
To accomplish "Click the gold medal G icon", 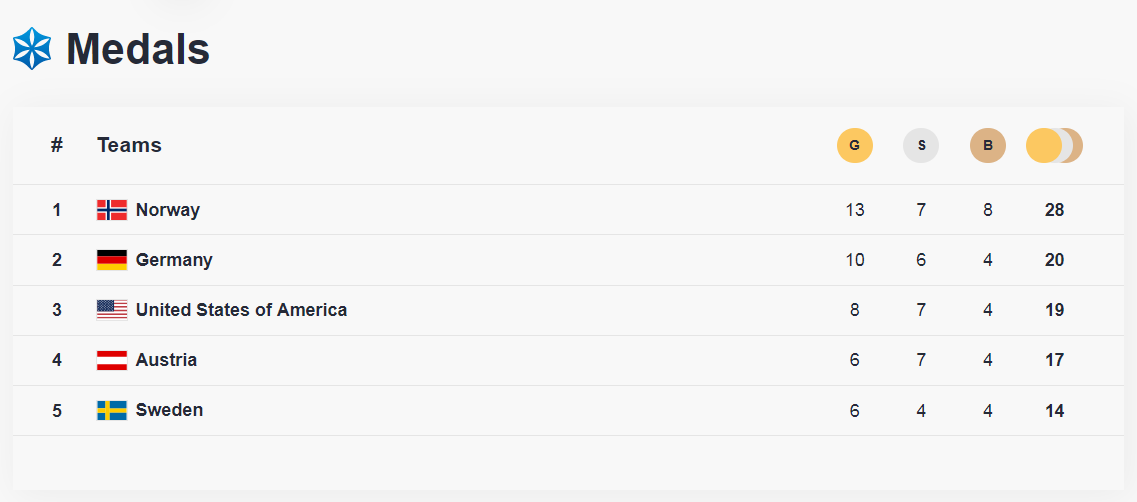I will (854, 146).
